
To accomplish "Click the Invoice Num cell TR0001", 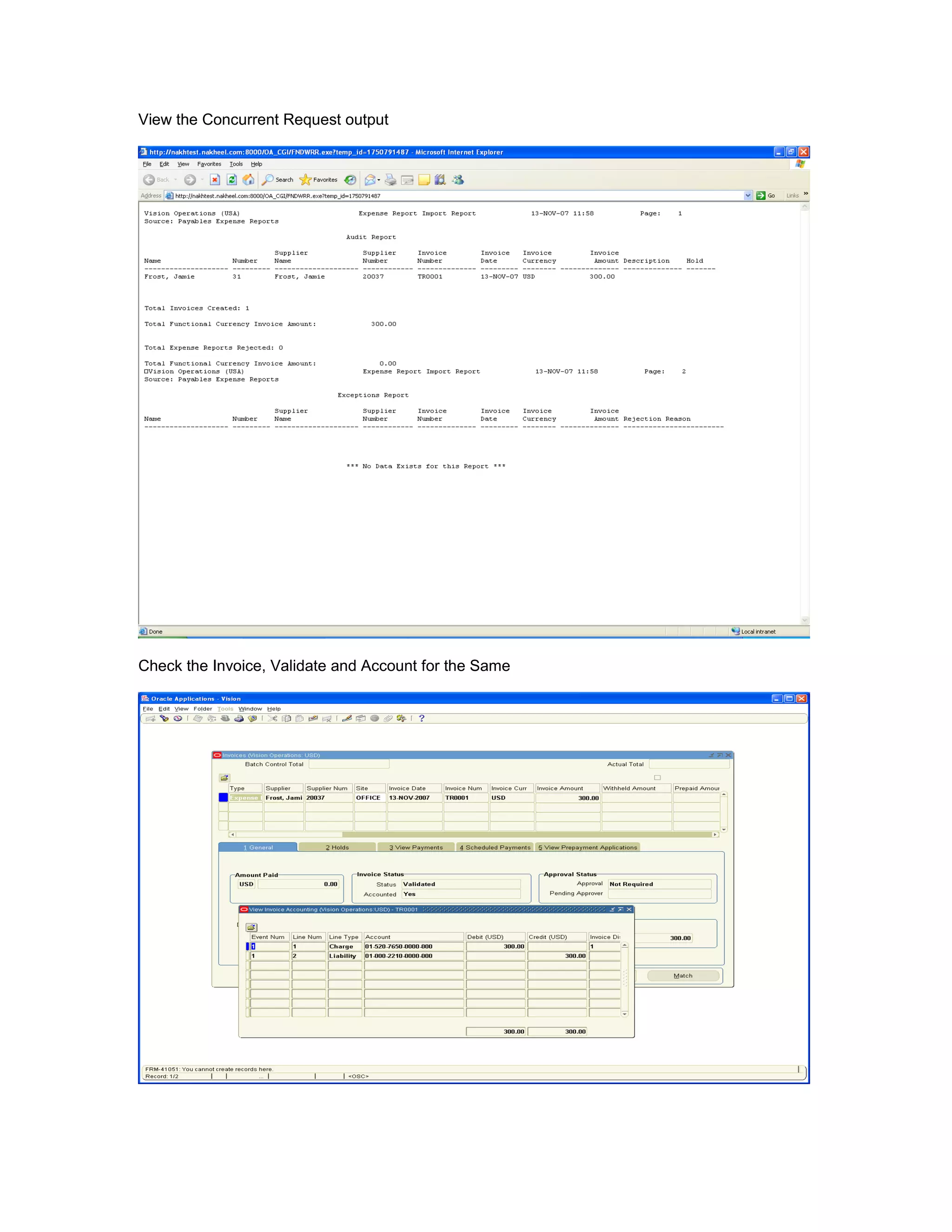I will [x=466, y=798].
